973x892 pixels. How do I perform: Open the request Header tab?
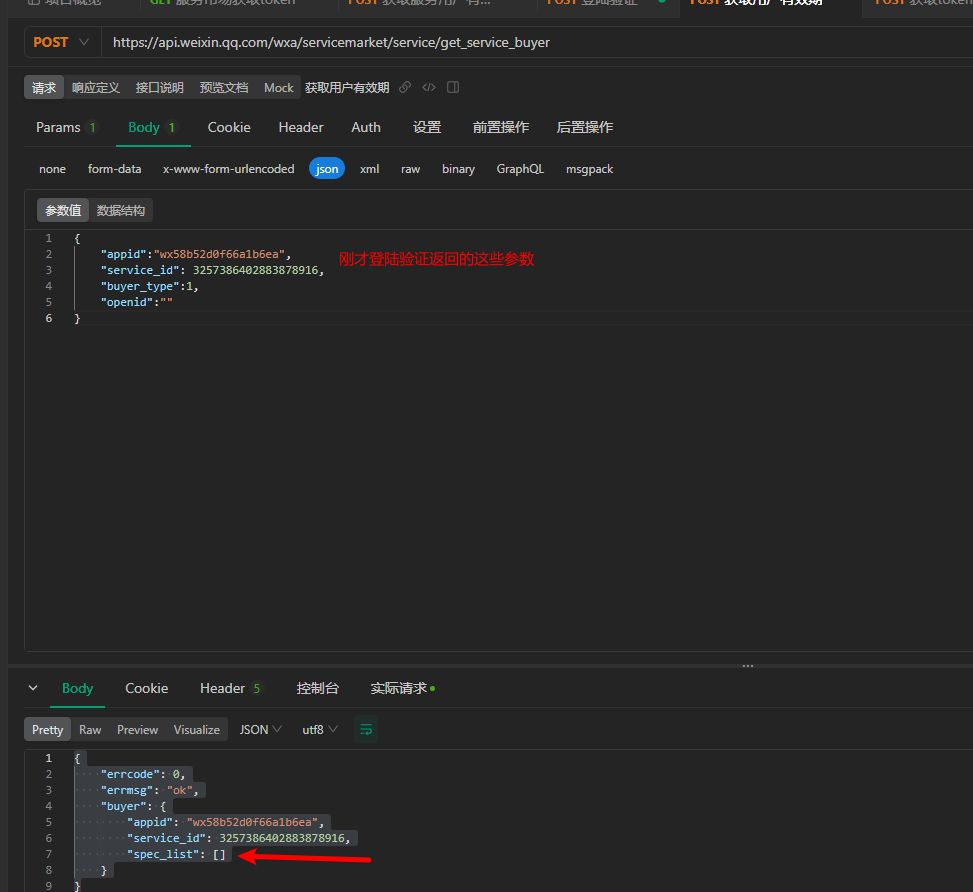point(301,127)
